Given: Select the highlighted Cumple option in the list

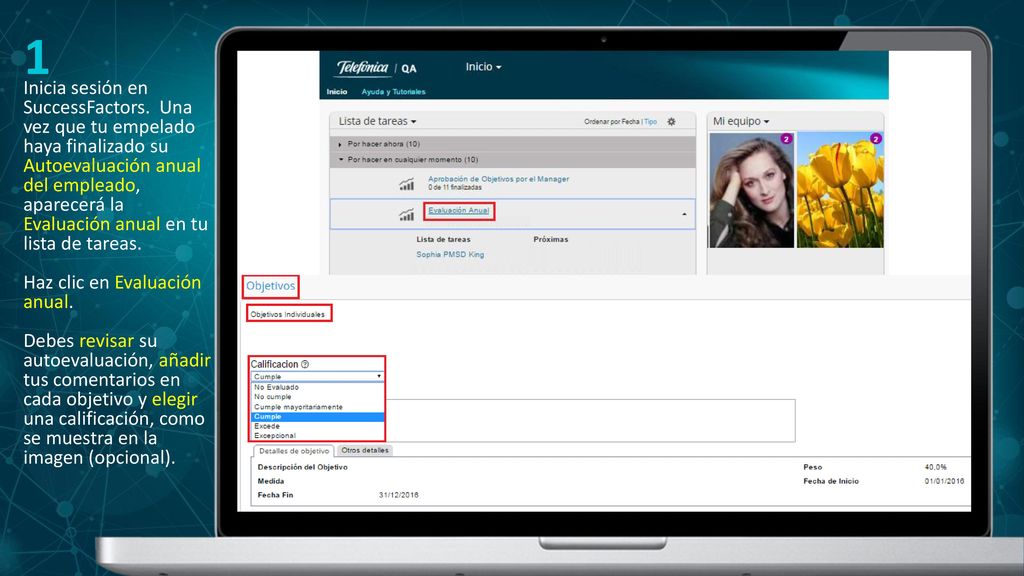Looking at the screenshot, I should point(317,417).
